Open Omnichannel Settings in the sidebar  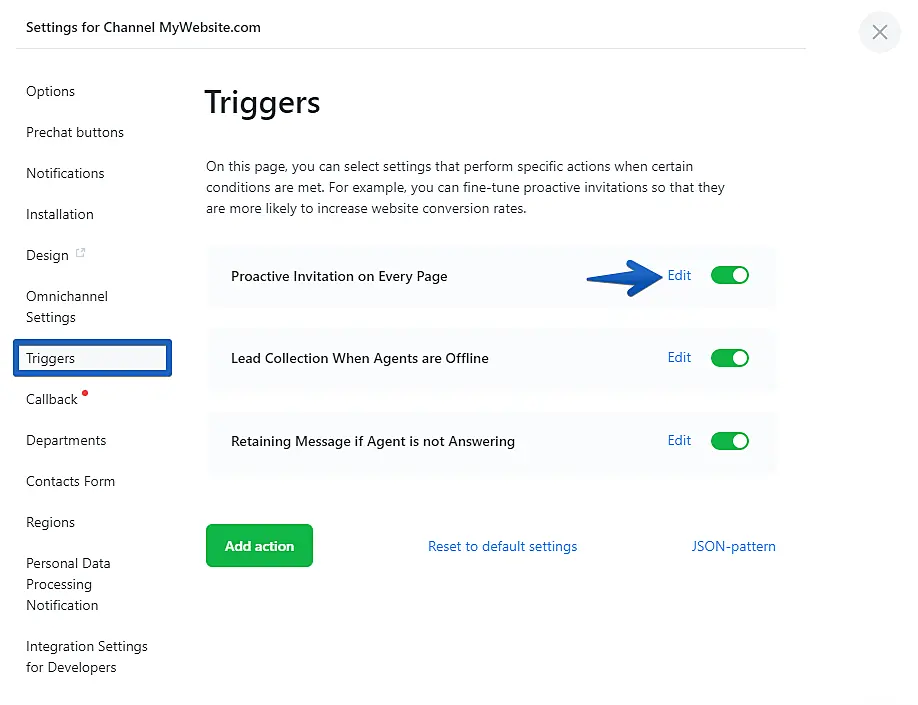[x=66, y=307]
